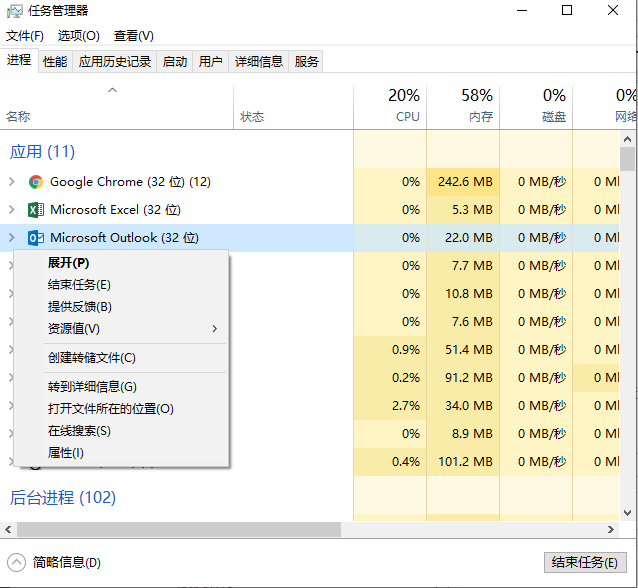Click the 简略信息(D) link
Screen dimensions: 638x588
tap(67, 563)
